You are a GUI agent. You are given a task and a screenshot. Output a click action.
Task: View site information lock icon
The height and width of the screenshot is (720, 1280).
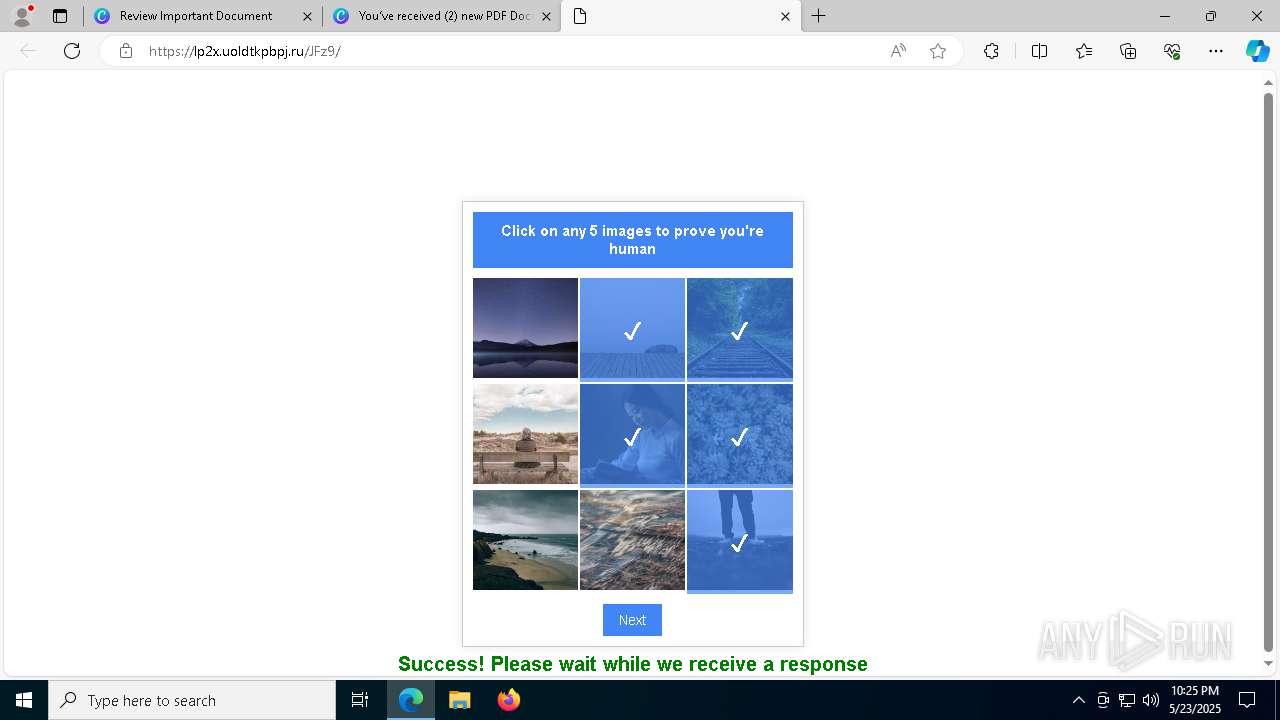pyautogui.click(x=126, y=51)
